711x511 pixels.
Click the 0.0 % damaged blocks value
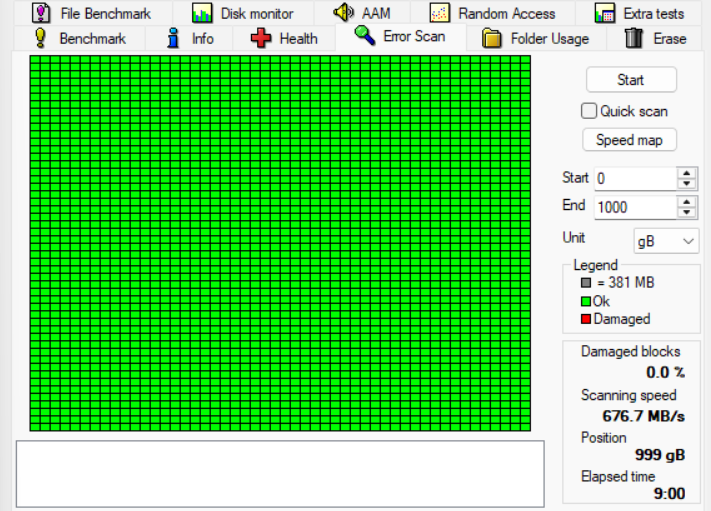pos(666,372)
